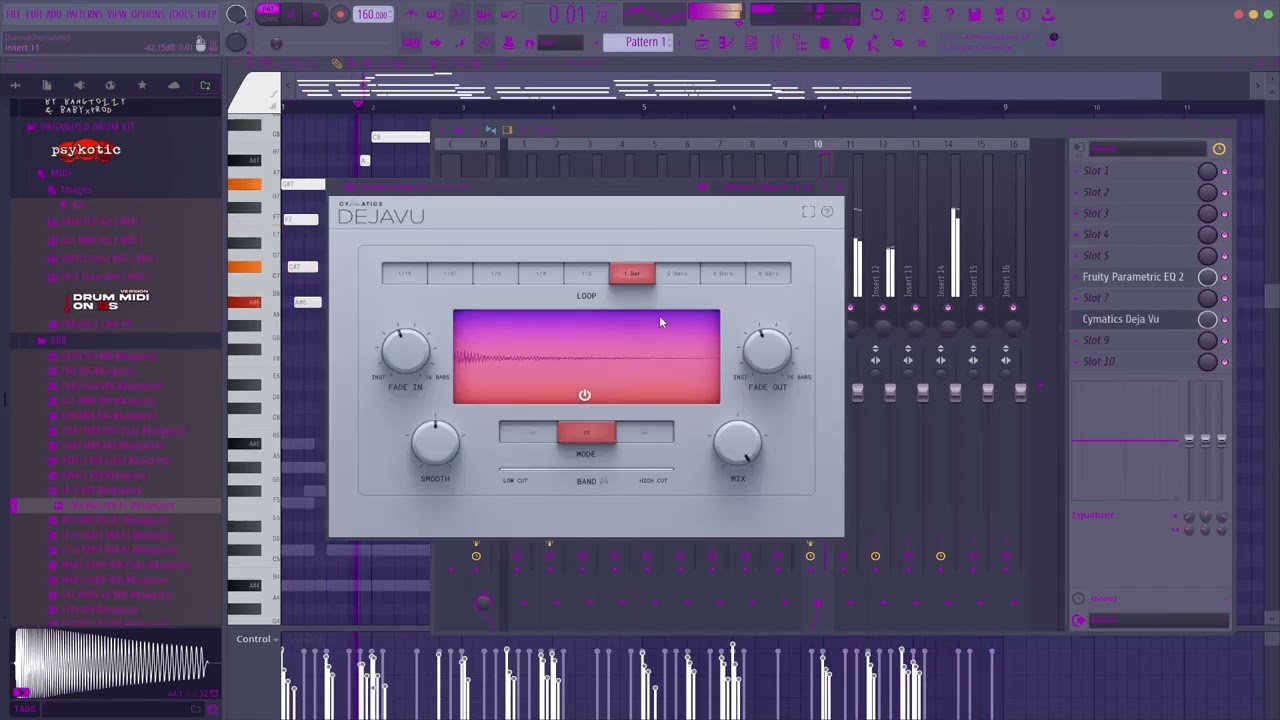Screen dimensions: 1280x720
Task: Open the Slot 7 effect selector
Action: point(1134,298)
